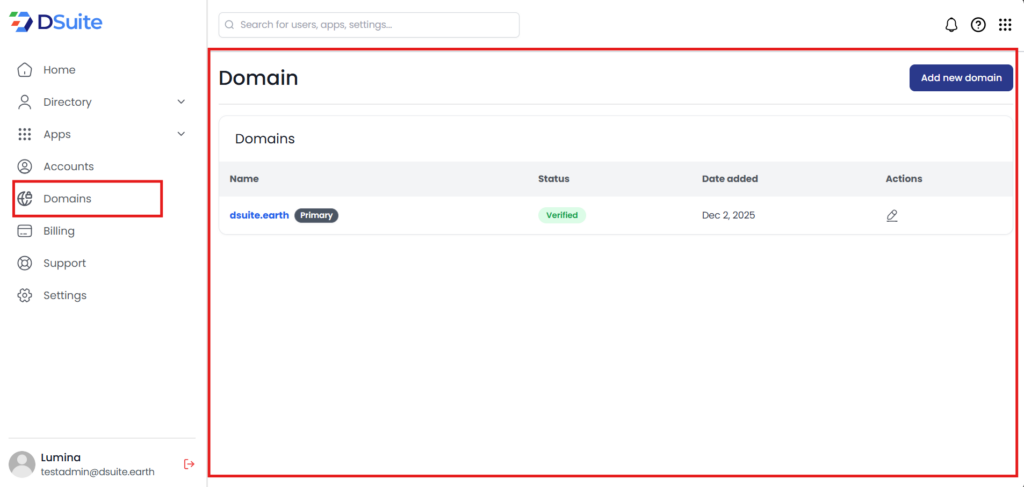The width and height of the screenshot is (1024, 487).
Task: Open the help question mark icon
Action: click(x=978, y=25)
